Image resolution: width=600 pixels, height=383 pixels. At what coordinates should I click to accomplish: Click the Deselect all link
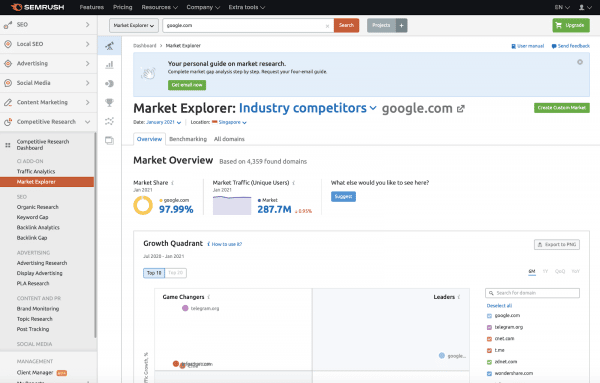[499, 306]
